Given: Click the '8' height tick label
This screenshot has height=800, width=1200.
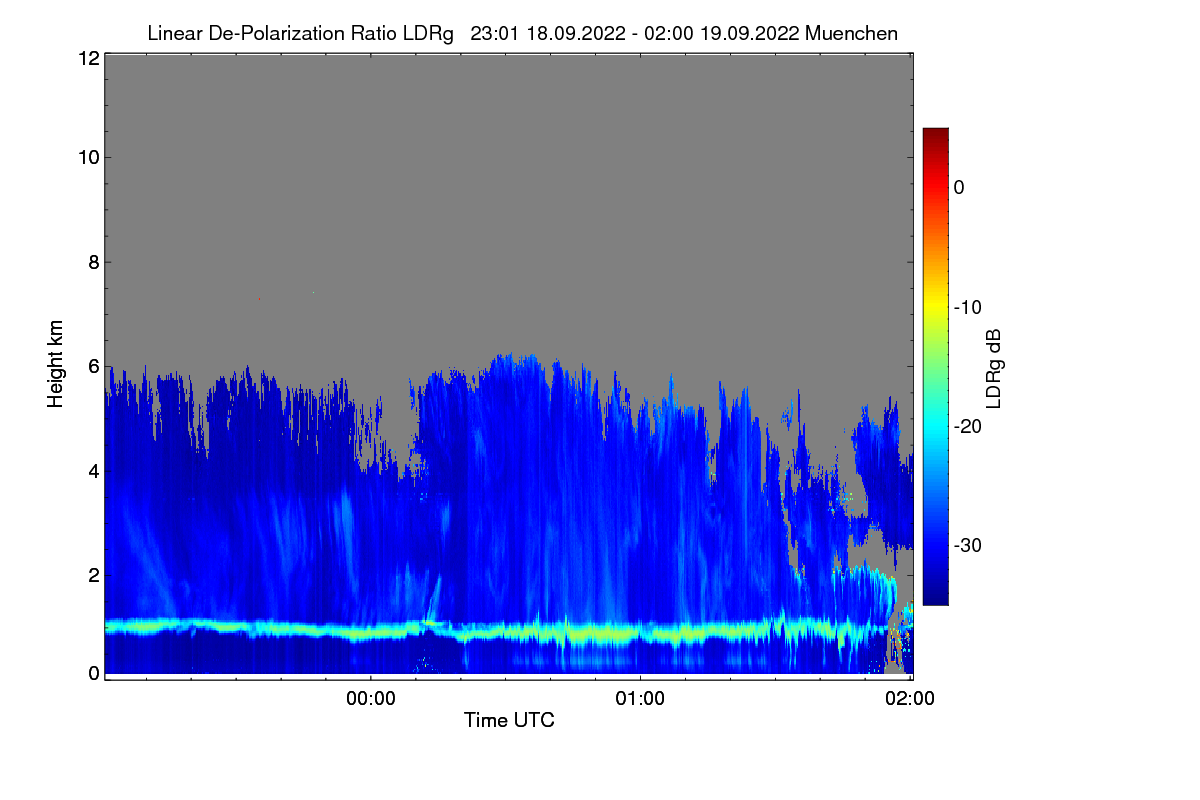Looking at the screenshot, I should coord(93,262).
